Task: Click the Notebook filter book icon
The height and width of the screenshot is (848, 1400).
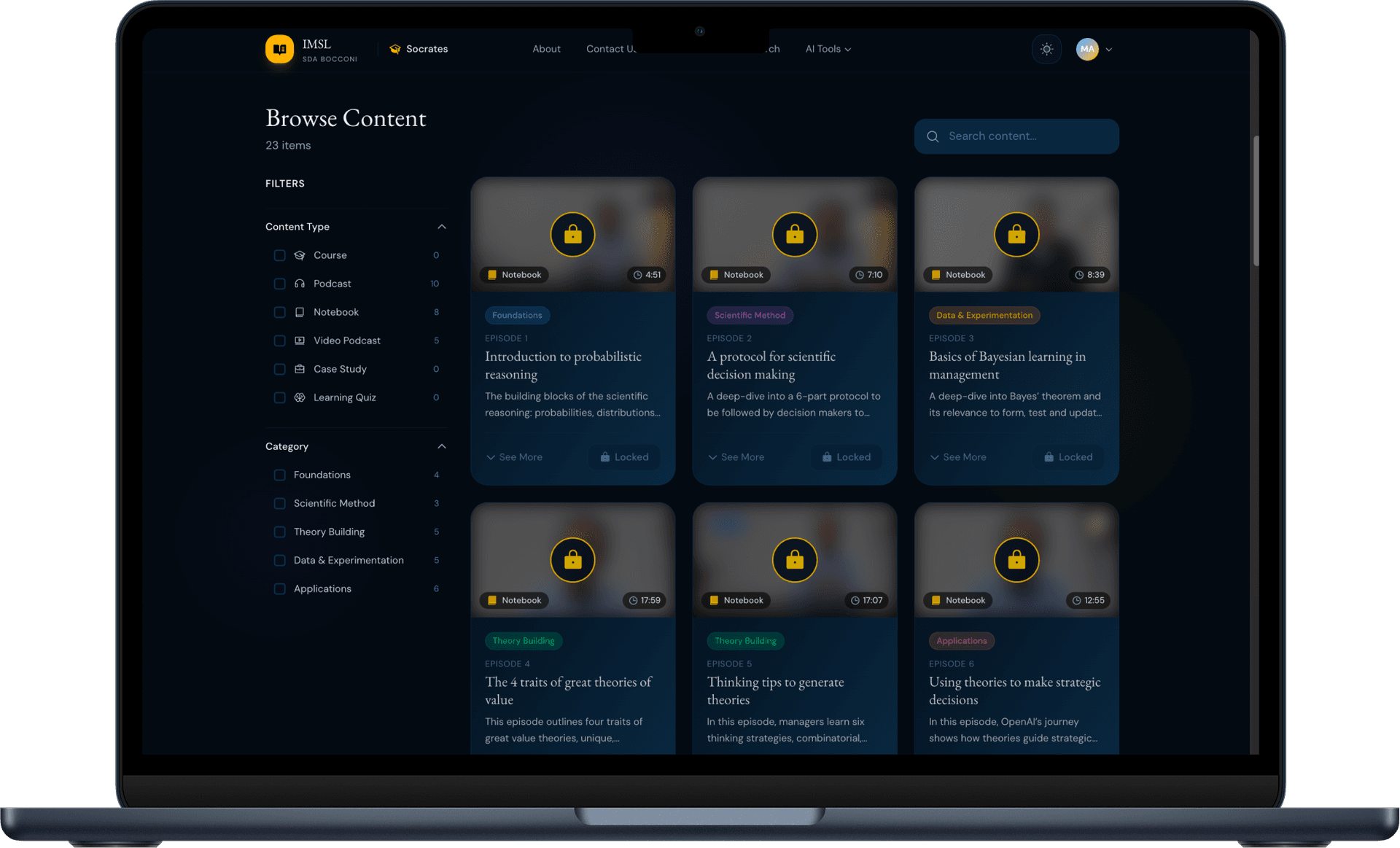Action: point(300,312)
